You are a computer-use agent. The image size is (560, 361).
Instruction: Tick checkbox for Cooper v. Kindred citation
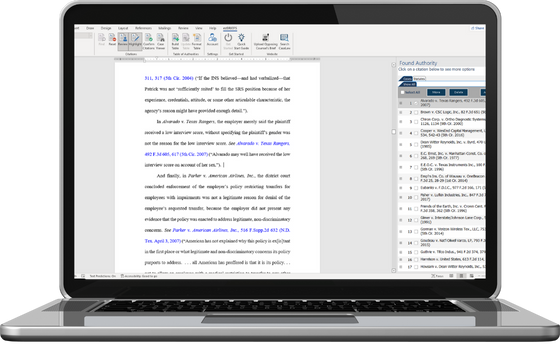coord(416,133)
